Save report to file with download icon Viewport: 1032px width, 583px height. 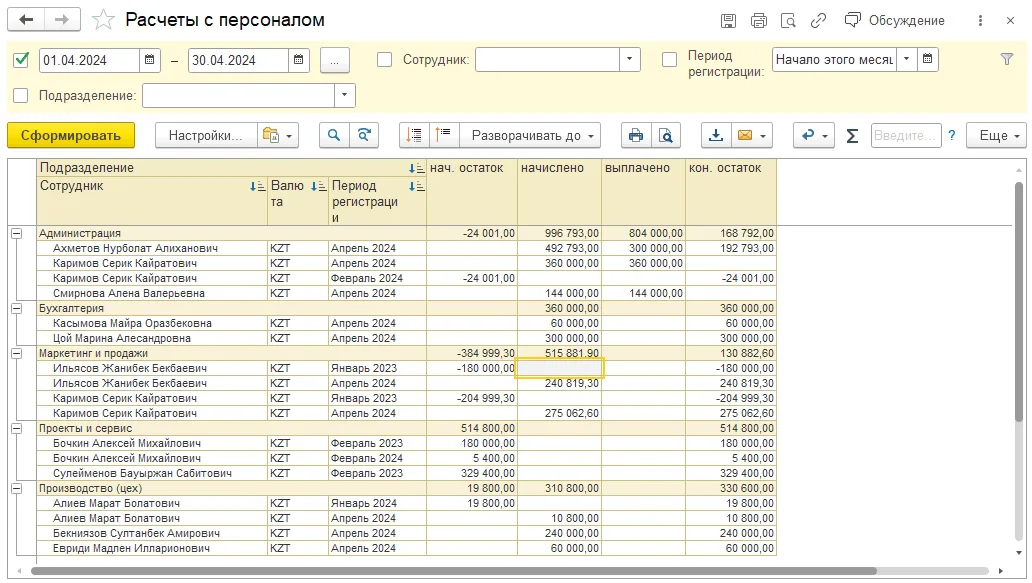(715, 135)
